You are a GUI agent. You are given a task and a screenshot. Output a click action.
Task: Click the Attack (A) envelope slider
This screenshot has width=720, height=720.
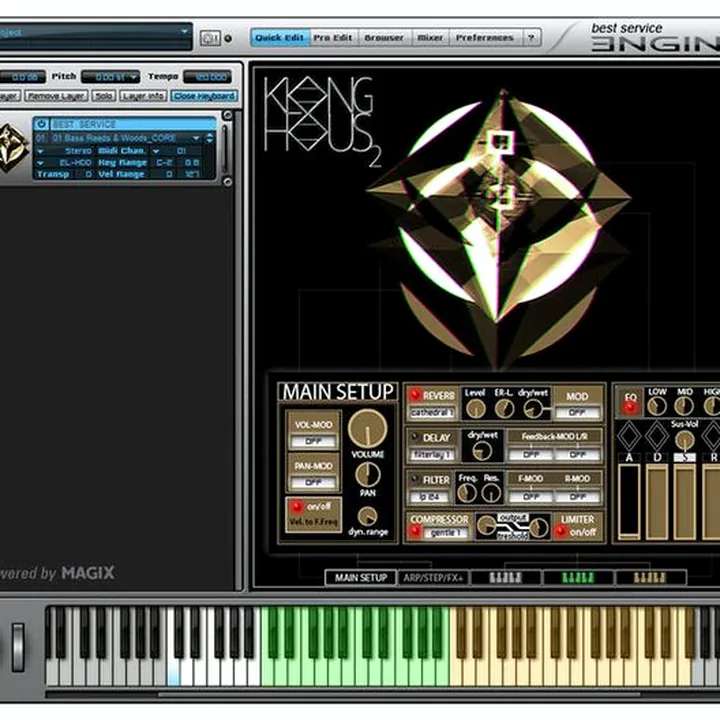pos(629,501)
